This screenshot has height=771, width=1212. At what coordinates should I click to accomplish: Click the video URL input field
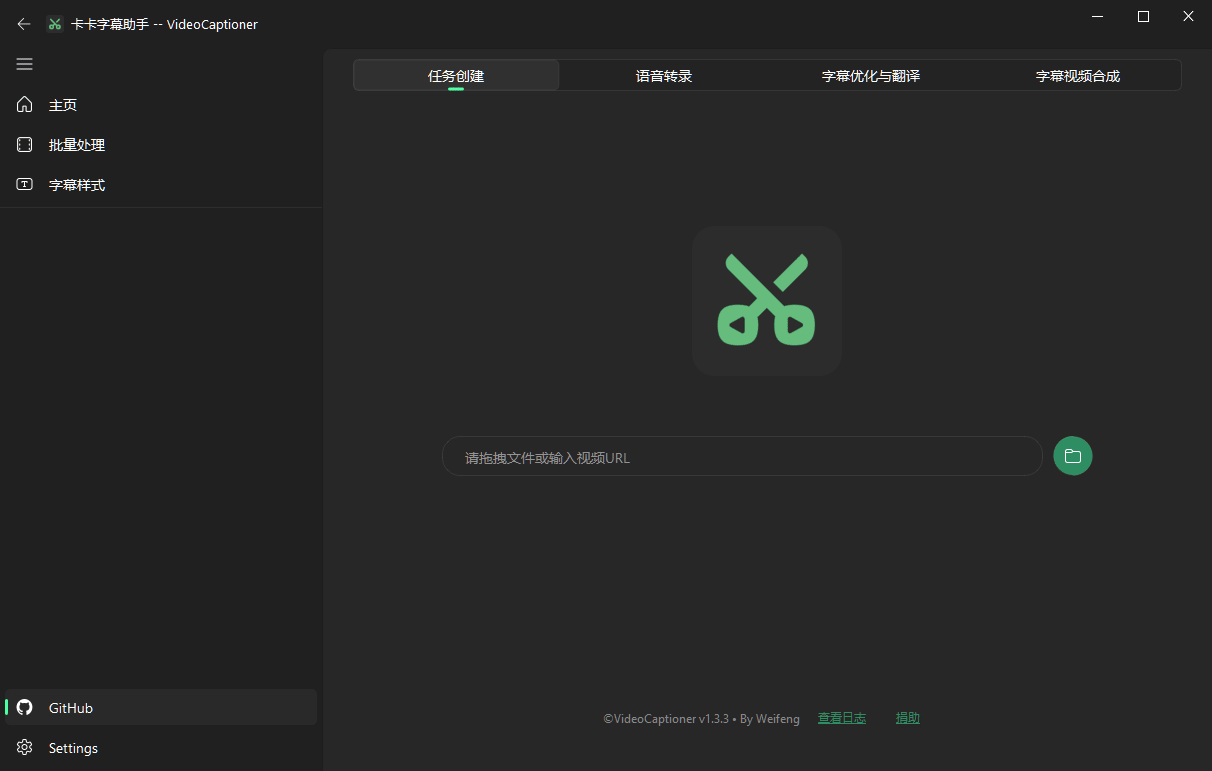pos(742,456)
